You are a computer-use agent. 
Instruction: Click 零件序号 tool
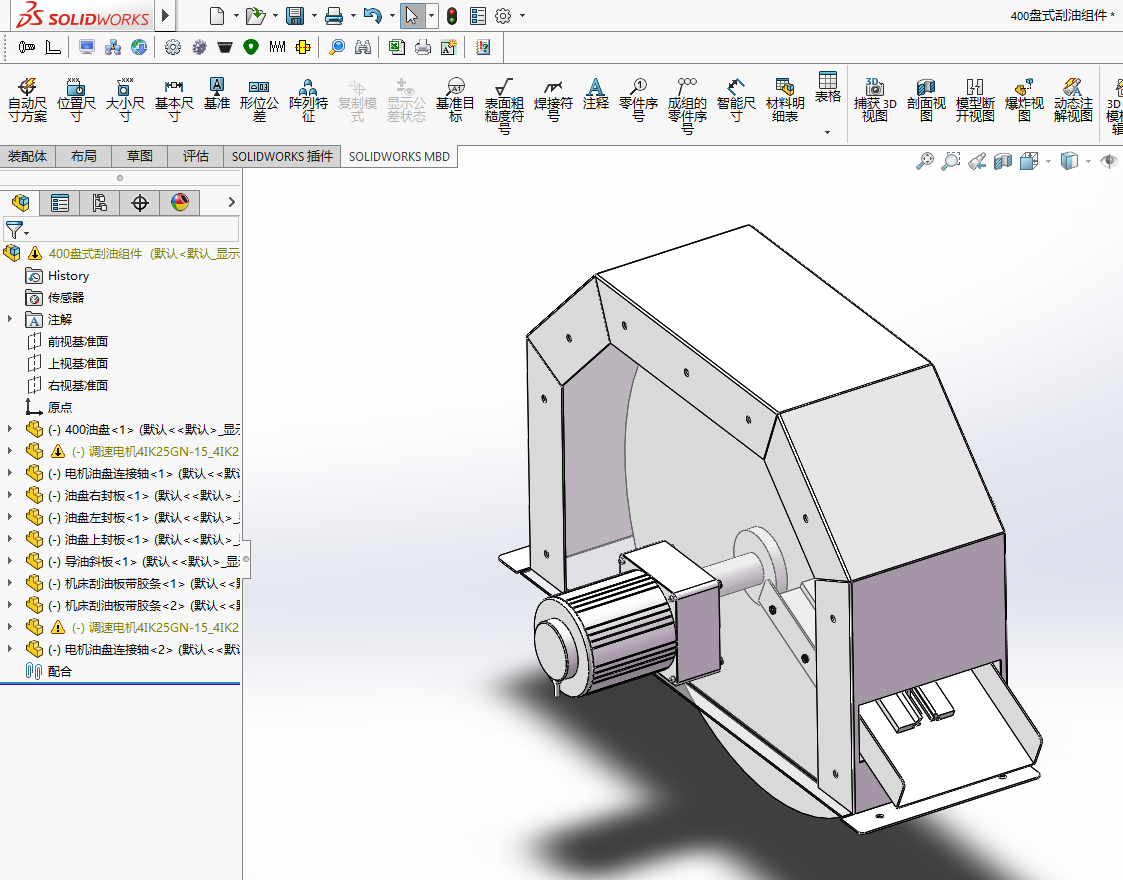click(x=638, y=100)
